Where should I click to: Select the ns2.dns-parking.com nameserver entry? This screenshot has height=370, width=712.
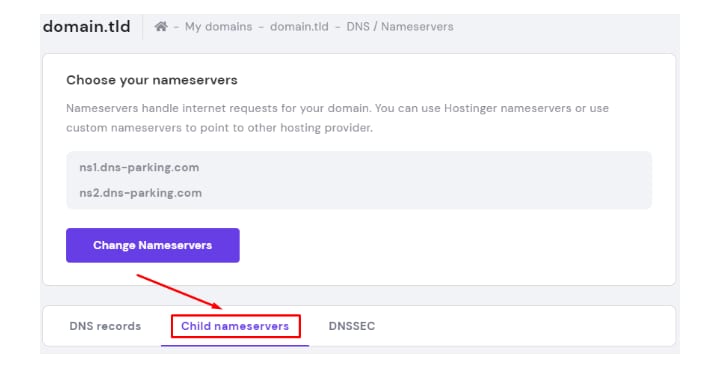pos(141,193)
